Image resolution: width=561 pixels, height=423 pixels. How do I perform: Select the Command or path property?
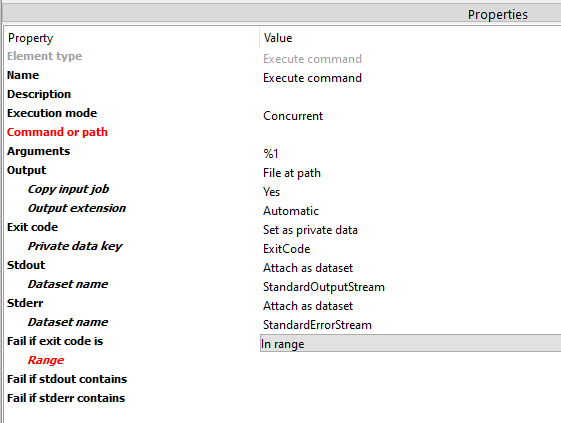point(57,132)
